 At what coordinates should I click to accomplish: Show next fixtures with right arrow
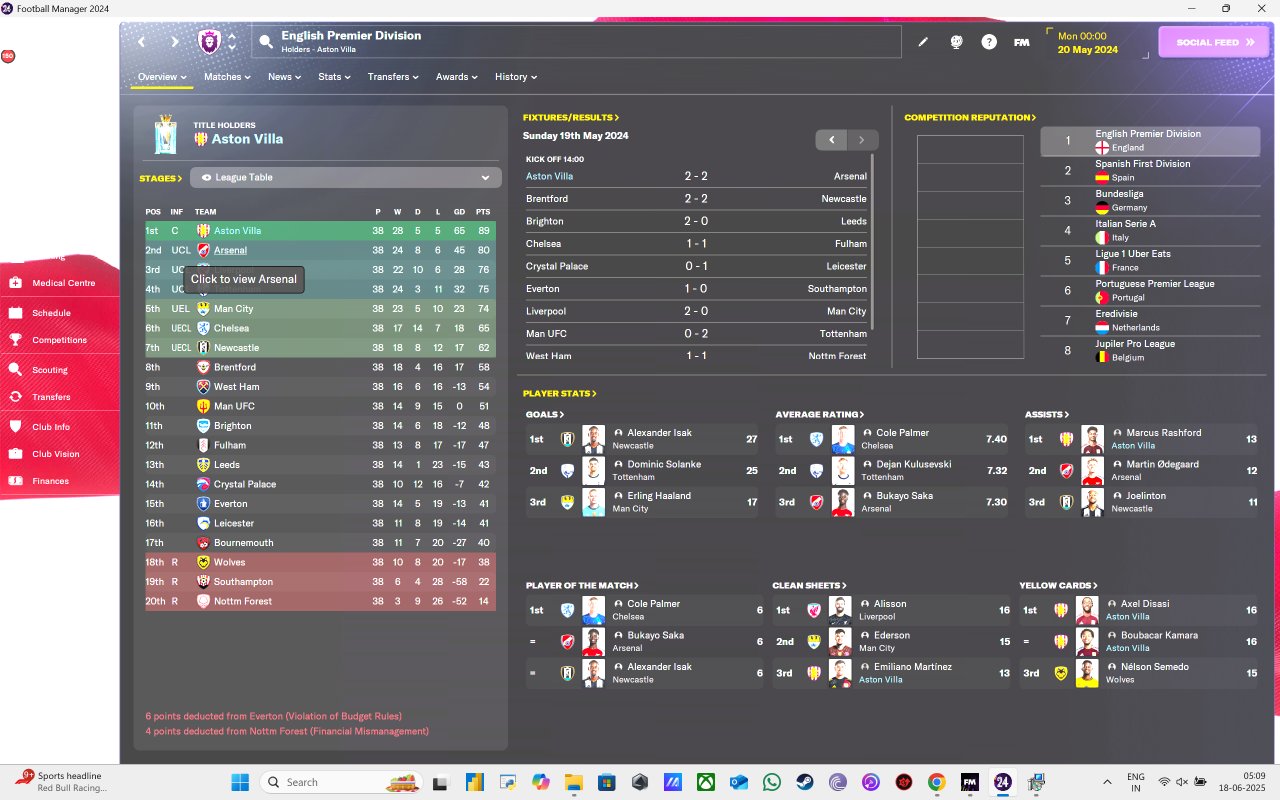[x=862, y=140]
